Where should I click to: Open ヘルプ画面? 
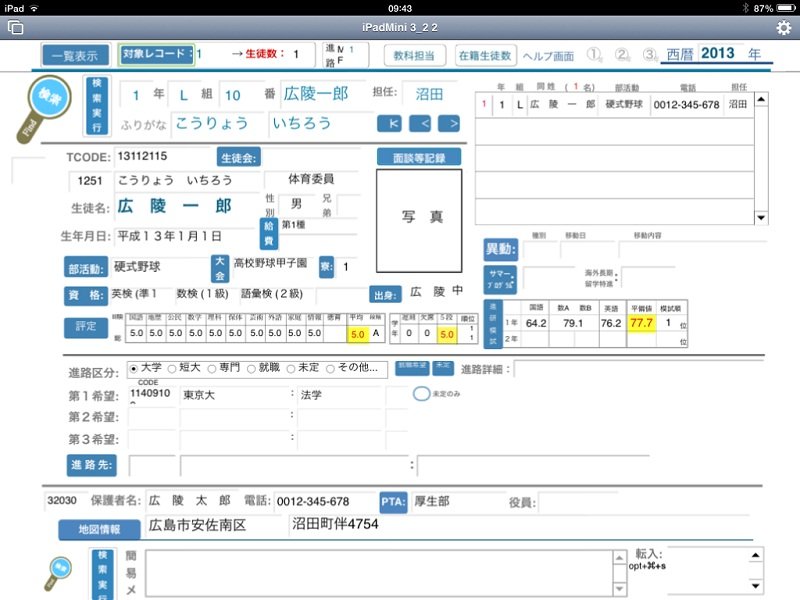[548, 56]
